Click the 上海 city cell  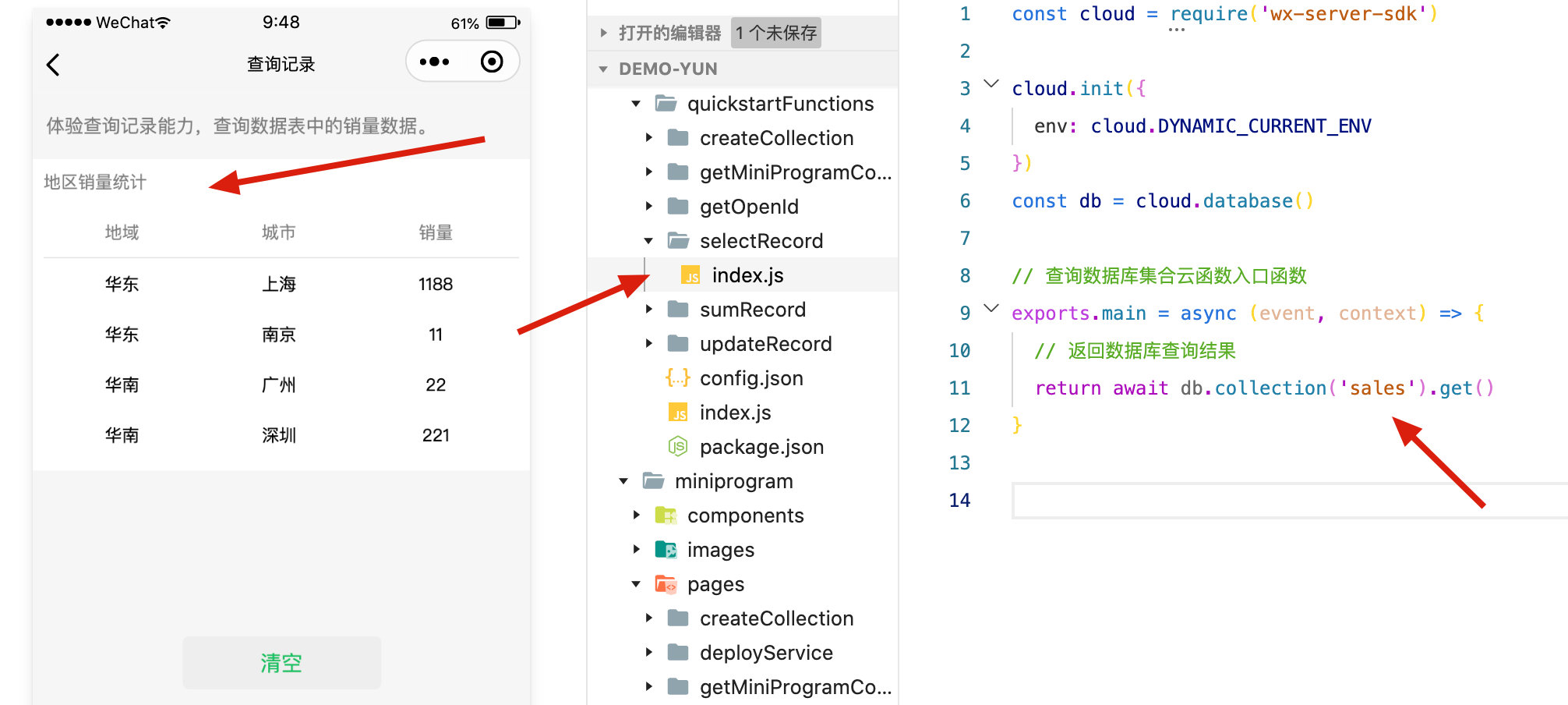pos(279,284)
